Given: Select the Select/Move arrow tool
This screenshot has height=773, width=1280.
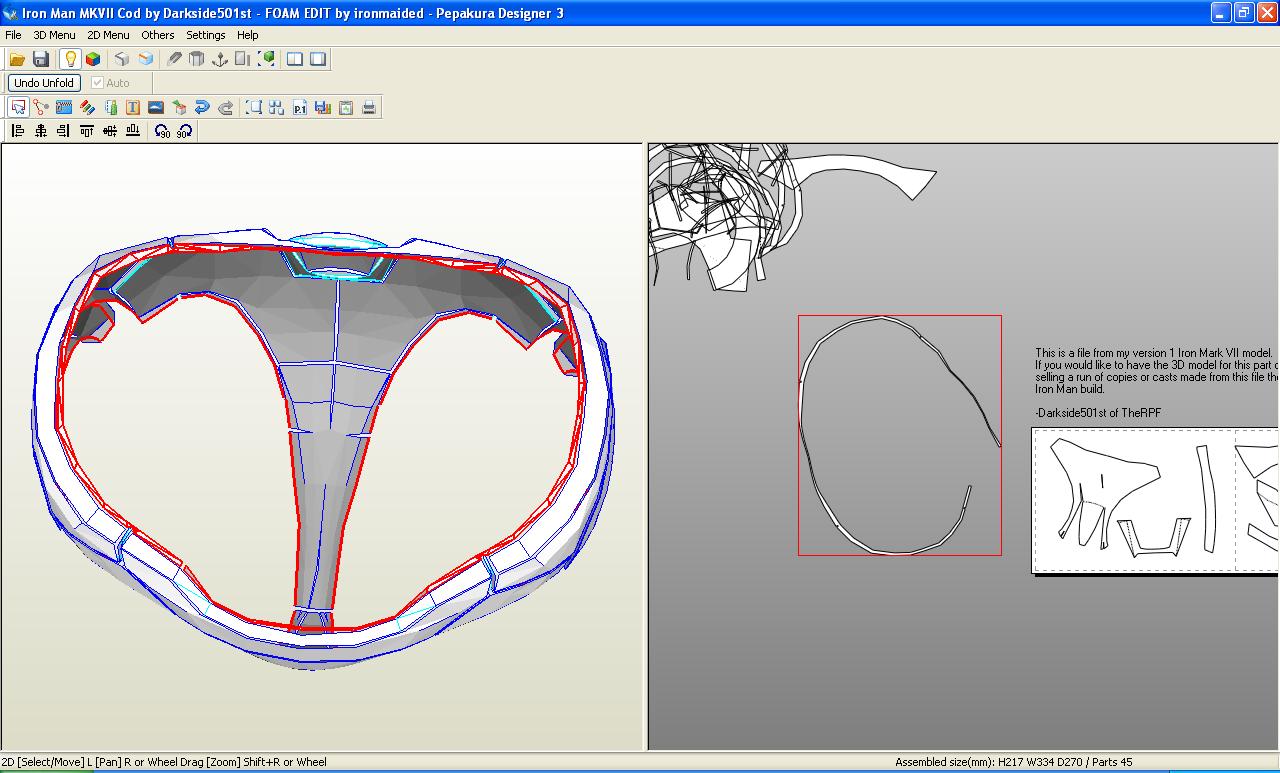Looking at the screenshot, I should [x=18, y=107].
